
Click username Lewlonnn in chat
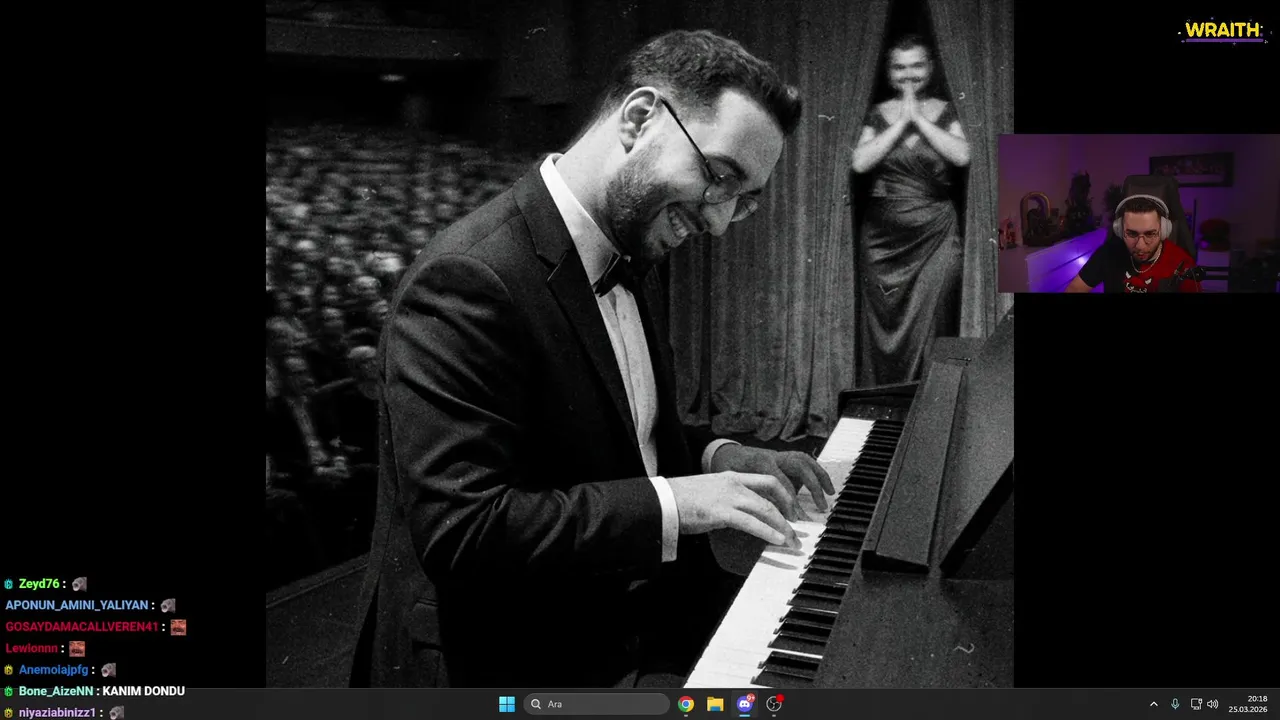32,648
